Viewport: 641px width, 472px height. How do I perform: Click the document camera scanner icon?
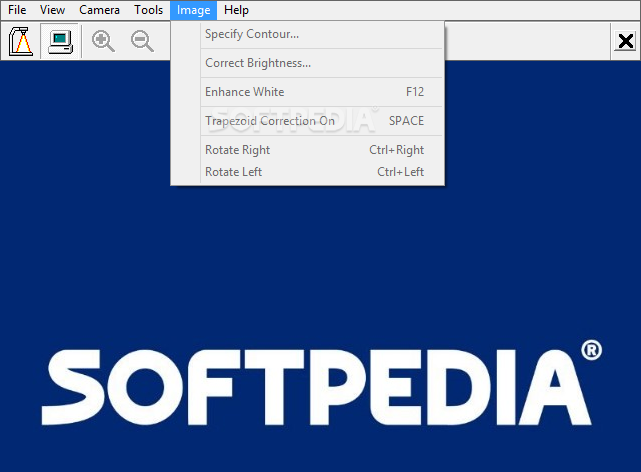click(x=20, y=41)
